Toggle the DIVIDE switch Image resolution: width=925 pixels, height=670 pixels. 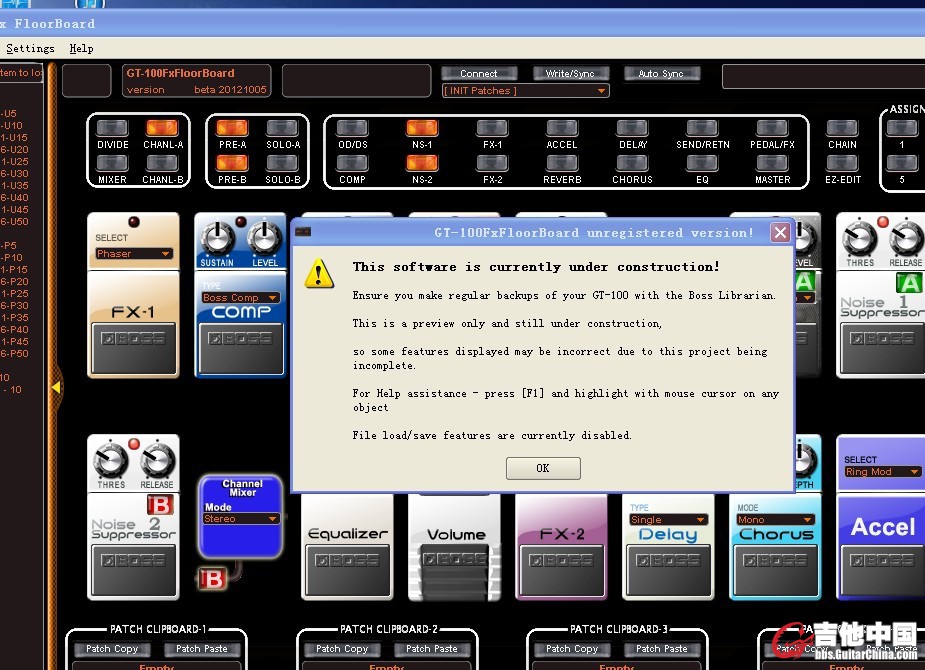pyautogui.click(x=112, y=128)
